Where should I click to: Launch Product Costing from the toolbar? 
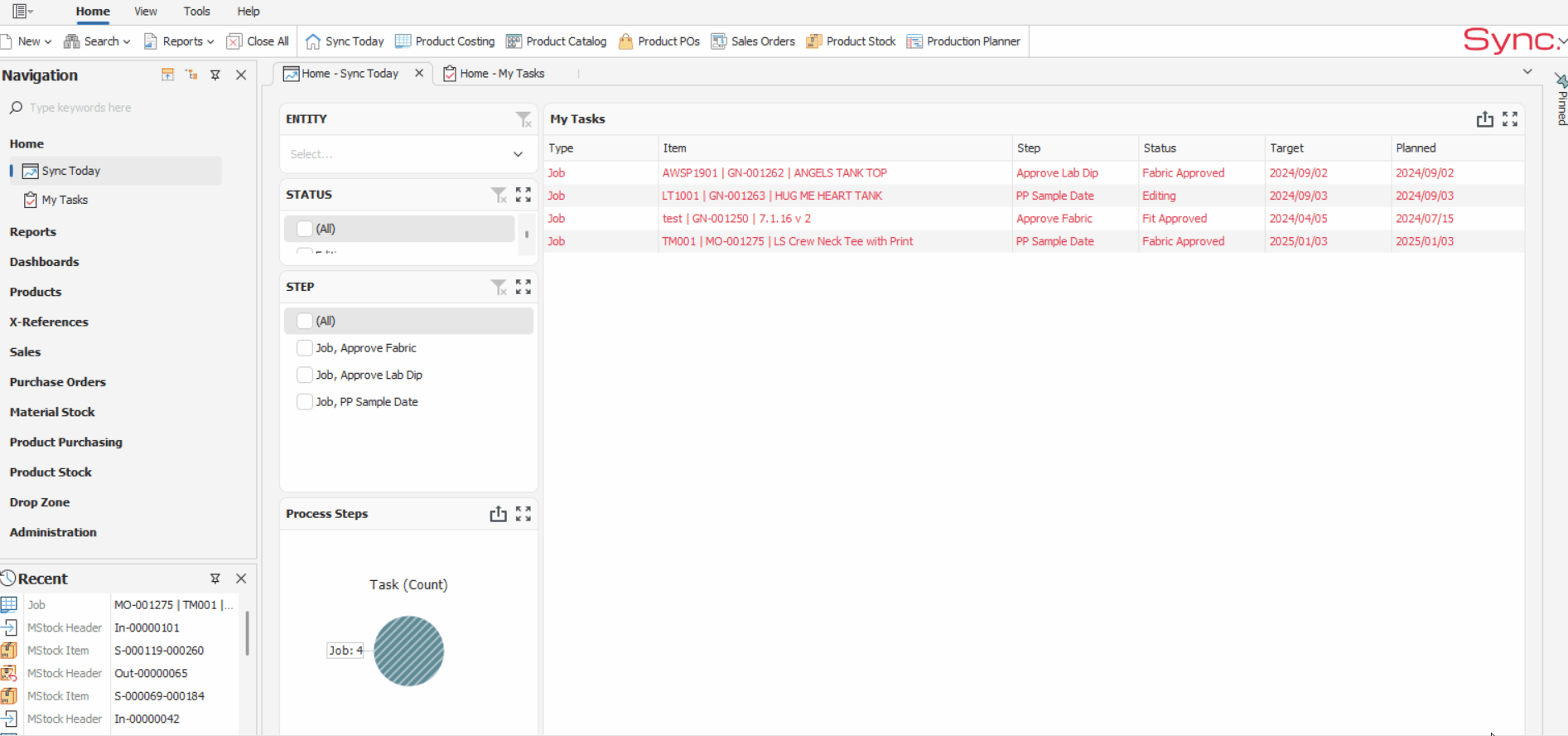click(445, 41)
